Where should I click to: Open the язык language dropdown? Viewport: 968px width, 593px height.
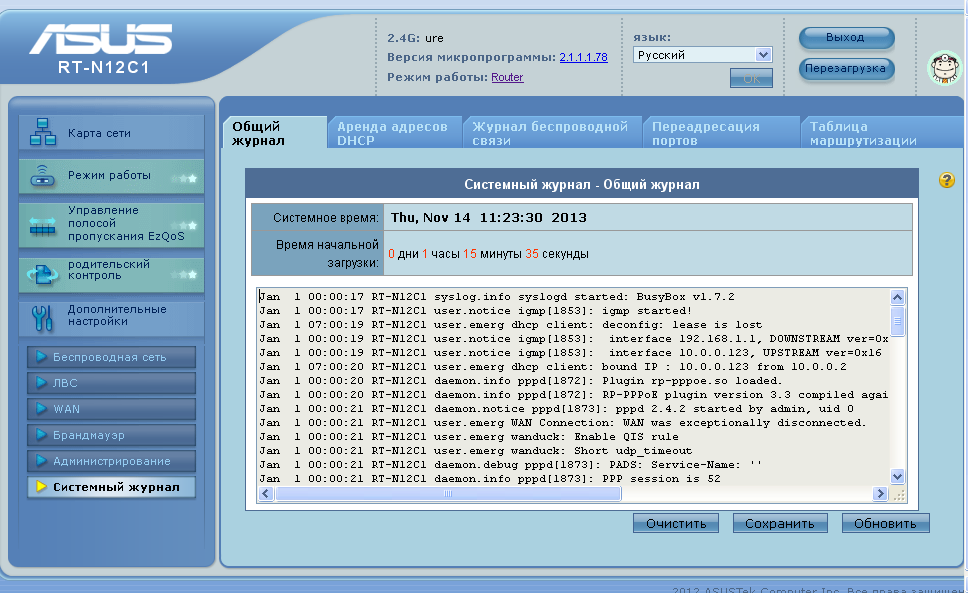tap(703, 55)
